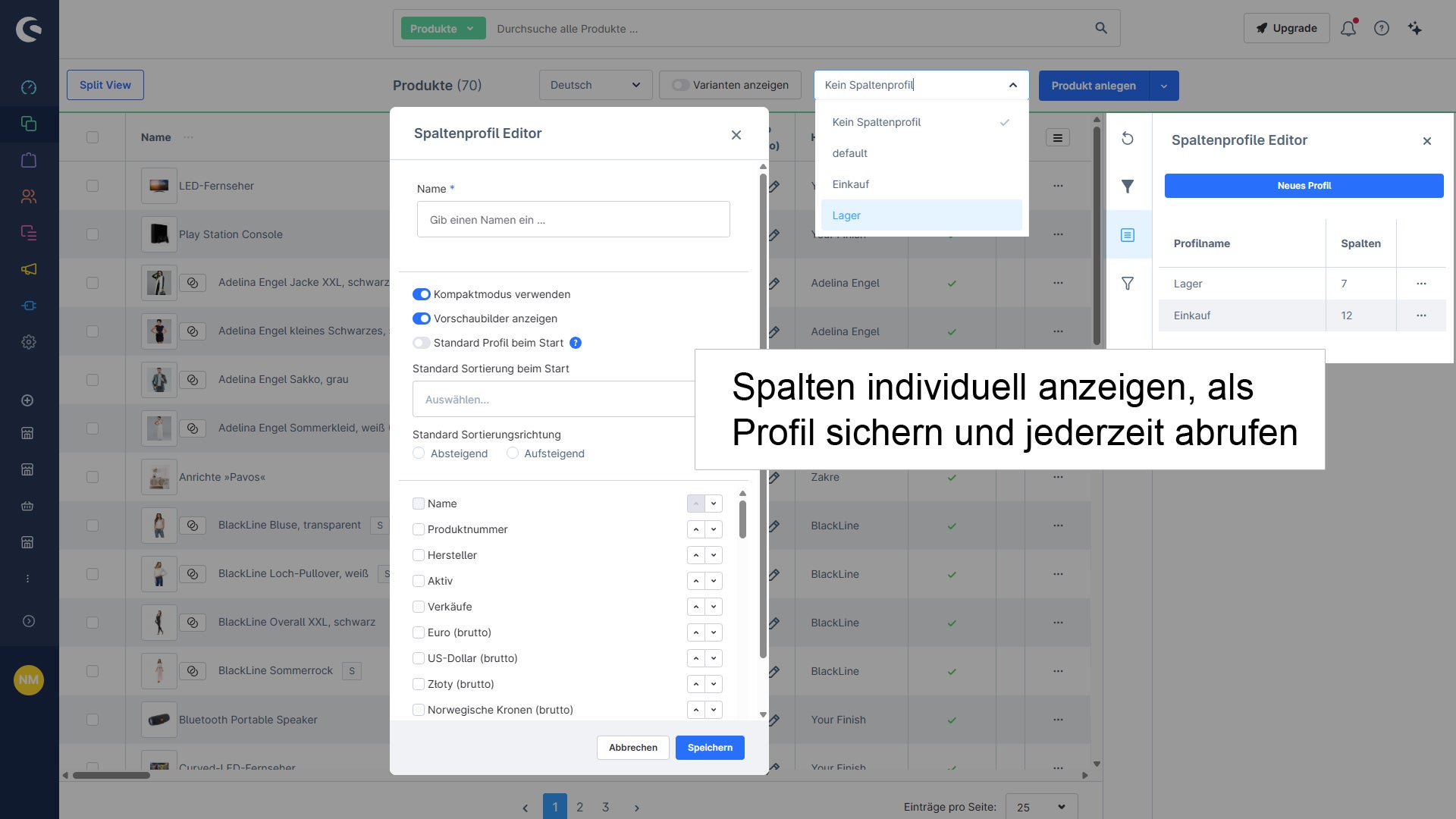Open the Settings gear icon in sidebar

pyautogui.click(x=29, y=342)
